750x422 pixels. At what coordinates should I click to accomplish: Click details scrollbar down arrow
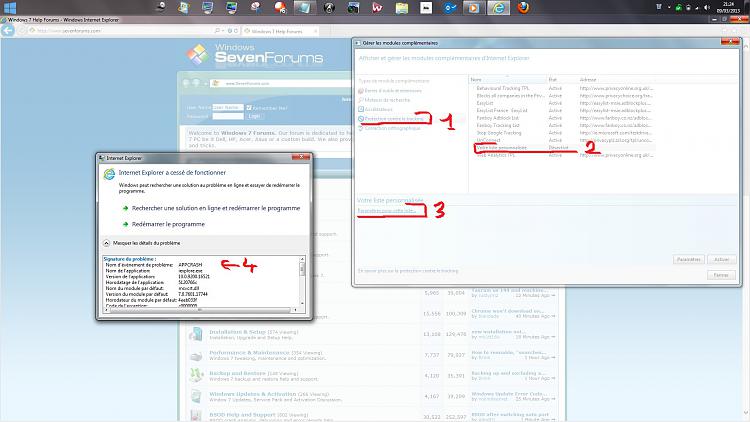coord(302,303)
